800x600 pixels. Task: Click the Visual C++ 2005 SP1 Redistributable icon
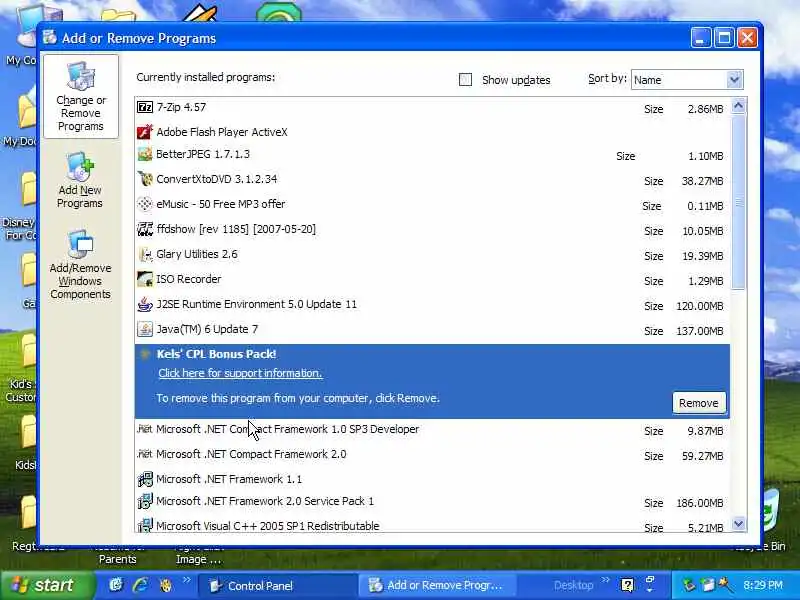click(x=145, y=525)
